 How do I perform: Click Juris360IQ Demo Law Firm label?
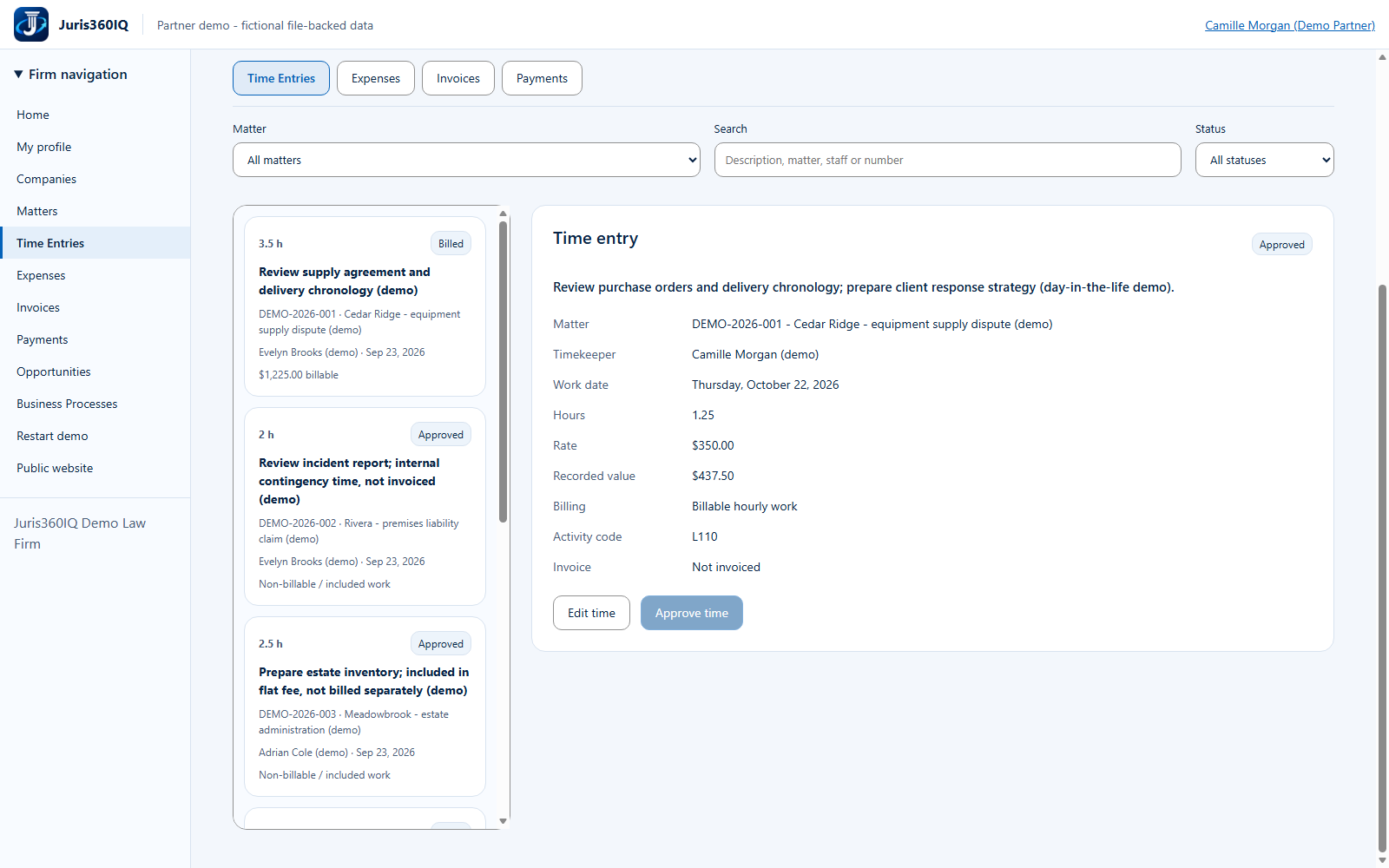[x=80, y=533]
